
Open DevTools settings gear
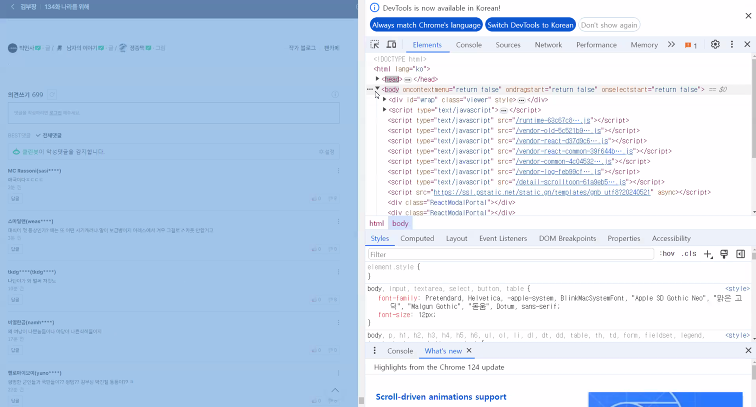(x=715, y=44)
